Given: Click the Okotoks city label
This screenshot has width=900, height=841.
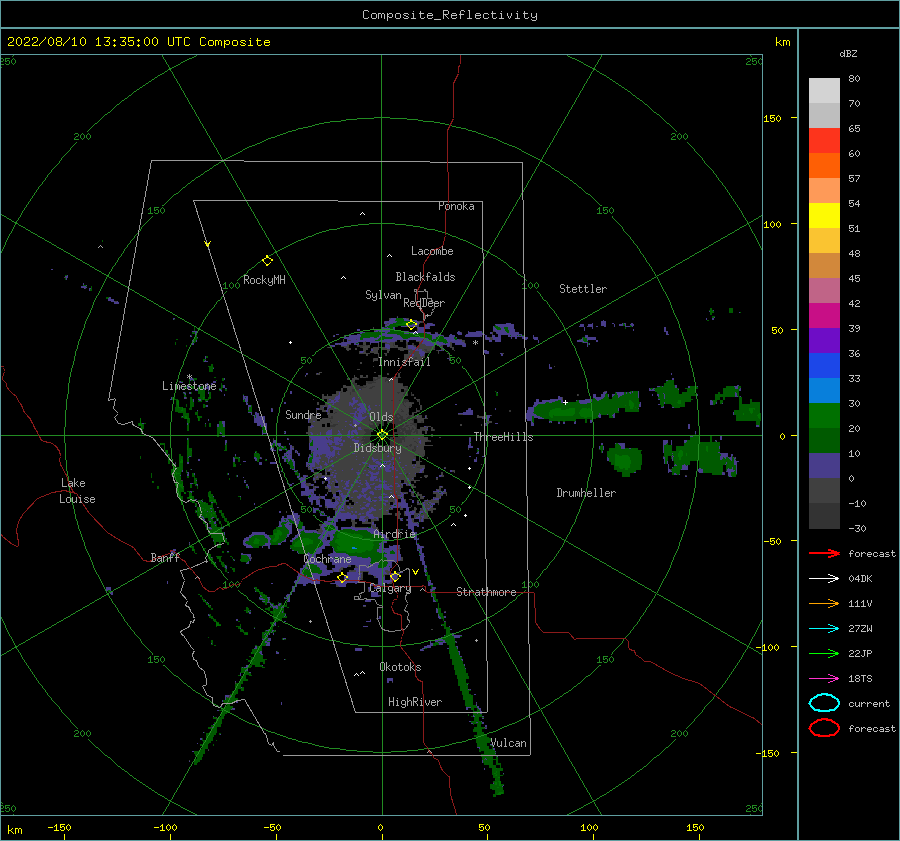Looking at the screenshot, I should [400, 667].
